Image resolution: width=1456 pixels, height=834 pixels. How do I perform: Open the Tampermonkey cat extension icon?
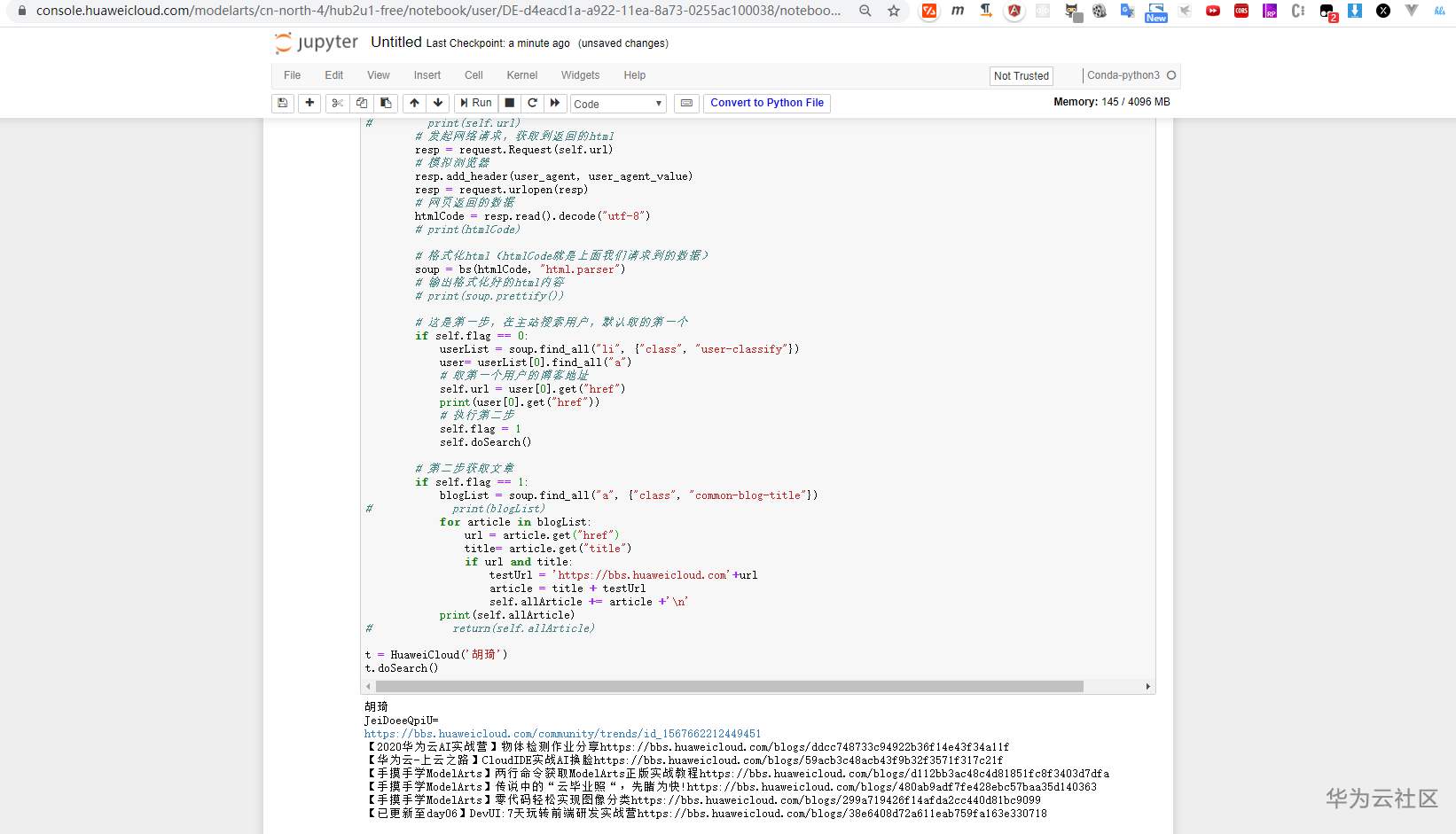[1073, 12]
